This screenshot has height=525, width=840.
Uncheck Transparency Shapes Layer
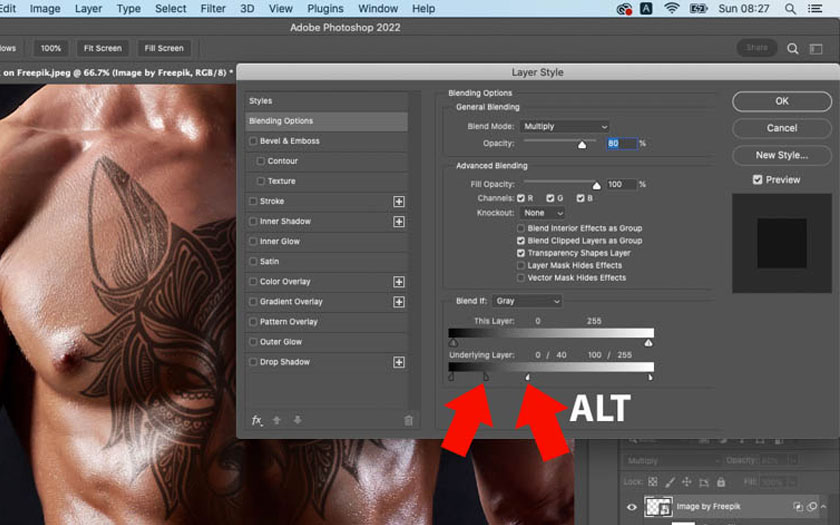(x=521, y=253)
